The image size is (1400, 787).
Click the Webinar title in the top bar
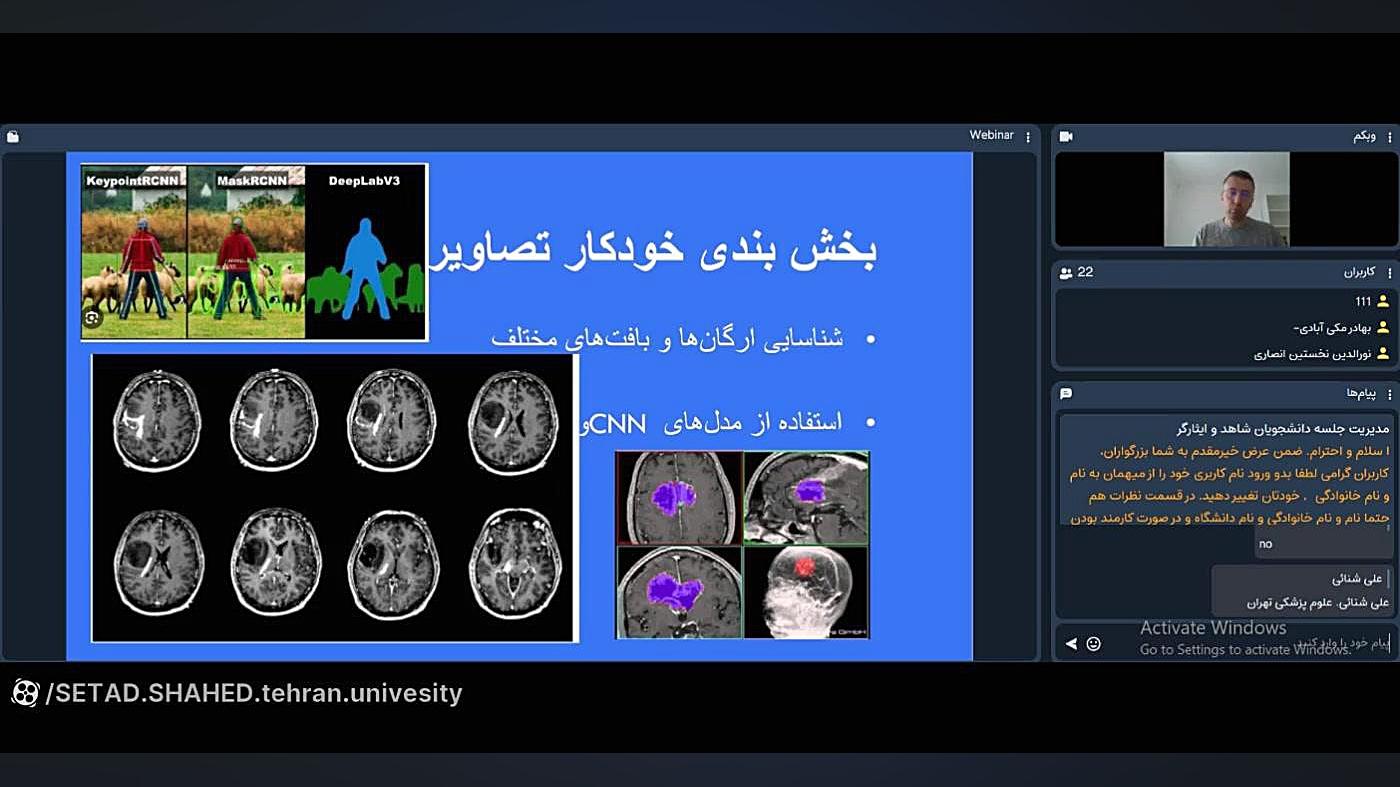click(x=991, y=135)
